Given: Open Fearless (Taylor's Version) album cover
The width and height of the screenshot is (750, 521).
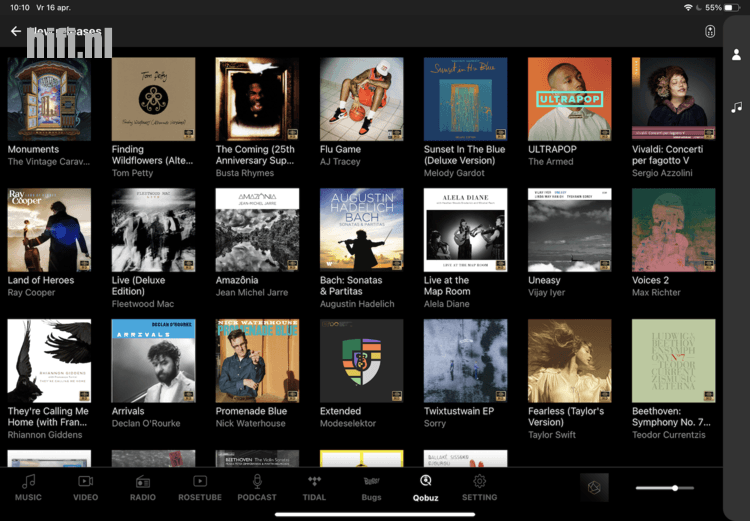Looking at the screenshot, I should [570, 361].
